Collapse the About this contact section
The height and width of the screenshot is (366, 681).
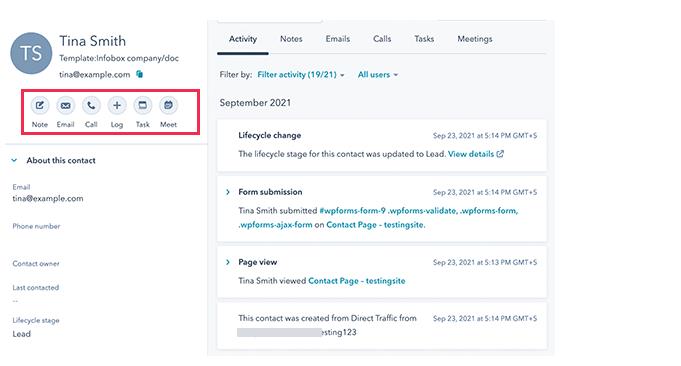pos(14,160)
